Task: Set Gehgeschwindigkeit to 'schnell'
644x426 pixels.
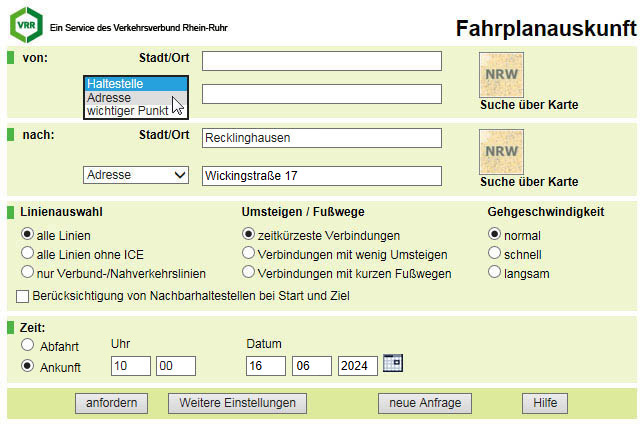Action: coord(494,253)
